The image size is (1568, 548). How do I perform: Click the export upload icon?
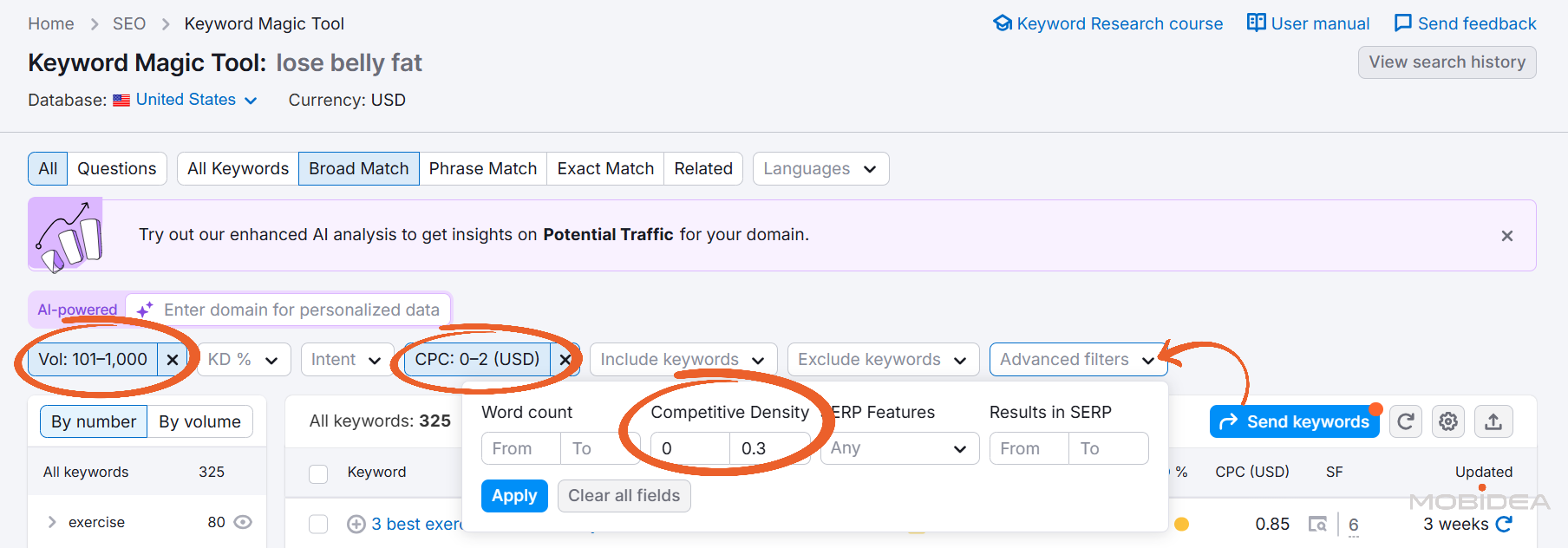[x=1493, y=421]
